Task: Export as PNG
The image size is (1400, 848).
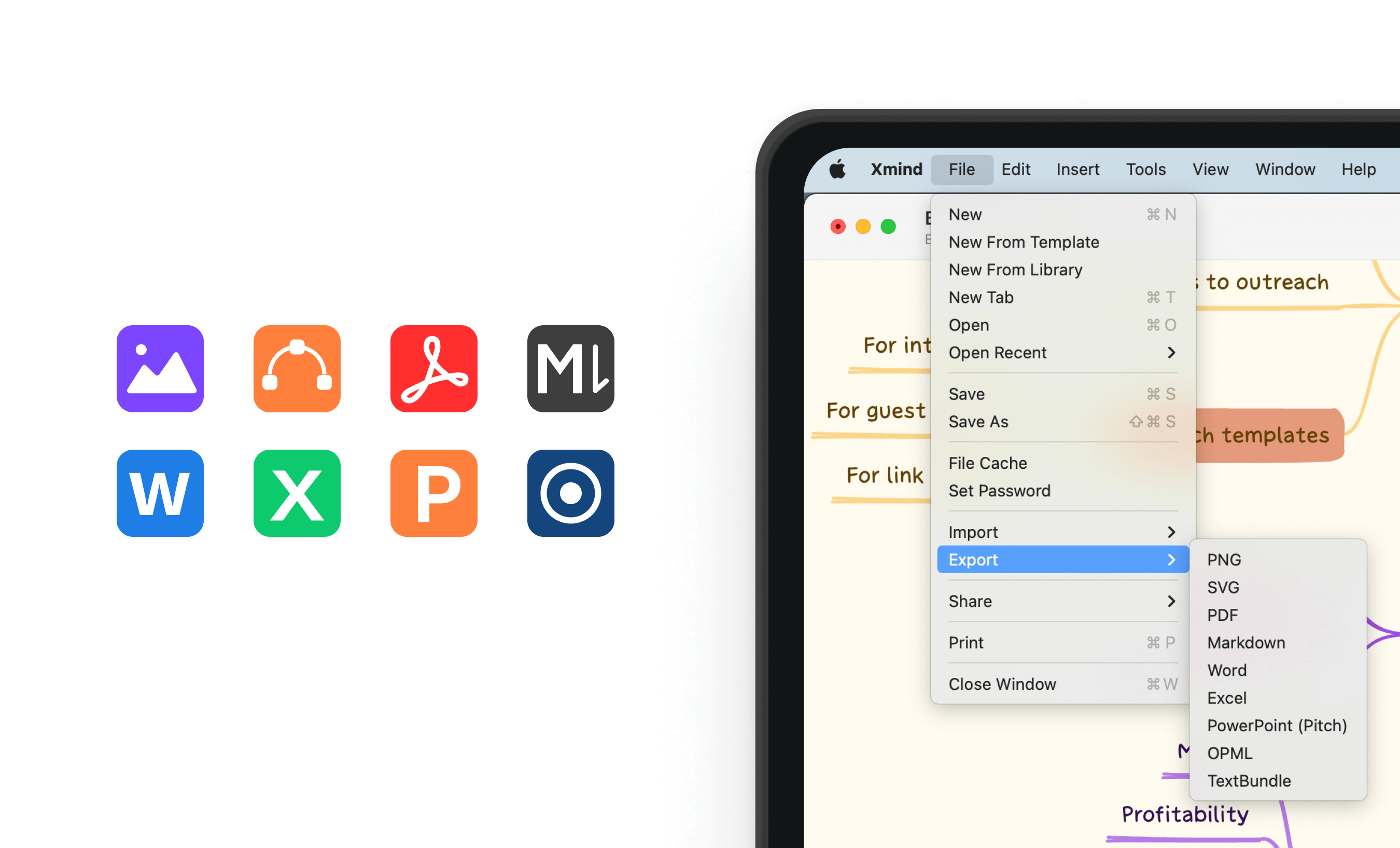Action: (x=1278, y=560)
